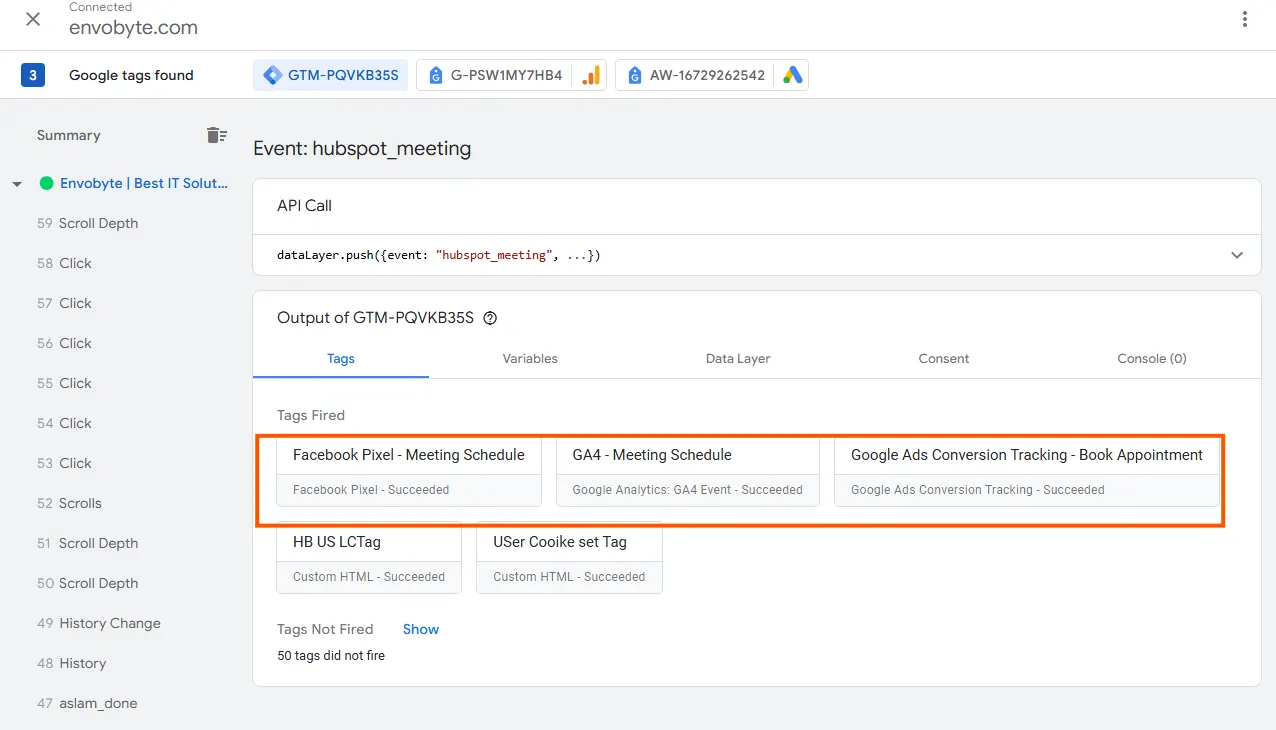Click the '3' Google tags found badge

(x=33, y=75)
